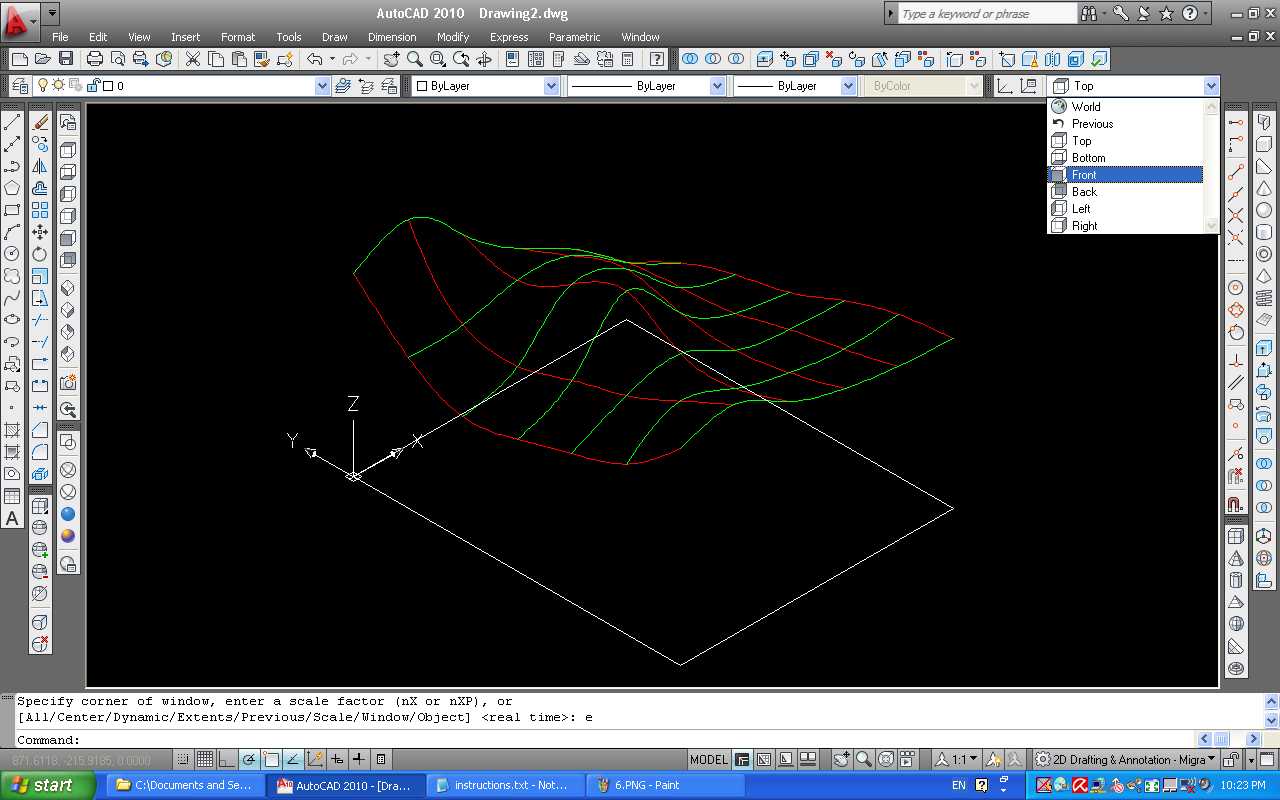
Task: Select the Line tool in Draw toolbar
Action: pos(12,122)
